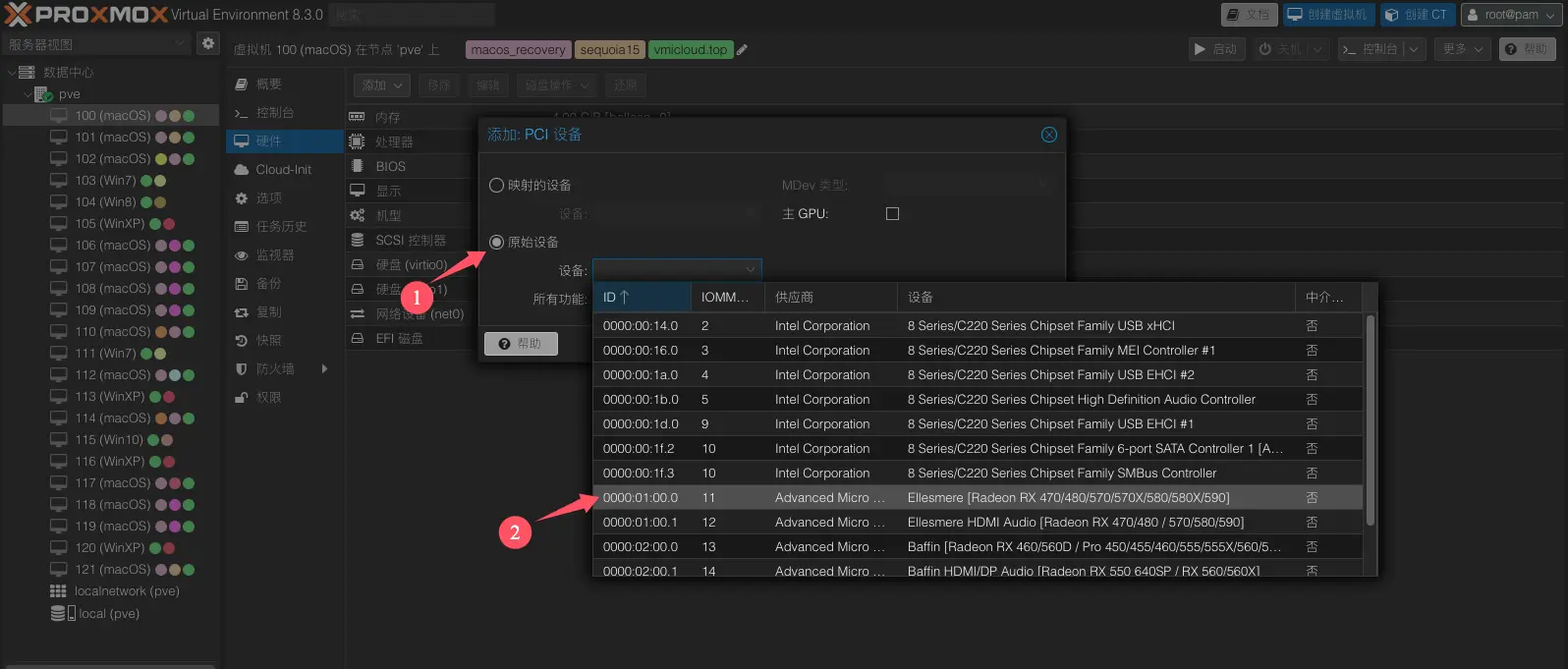Collapse the pve node in tree
1568x669 pixels.
coord(28,94)
